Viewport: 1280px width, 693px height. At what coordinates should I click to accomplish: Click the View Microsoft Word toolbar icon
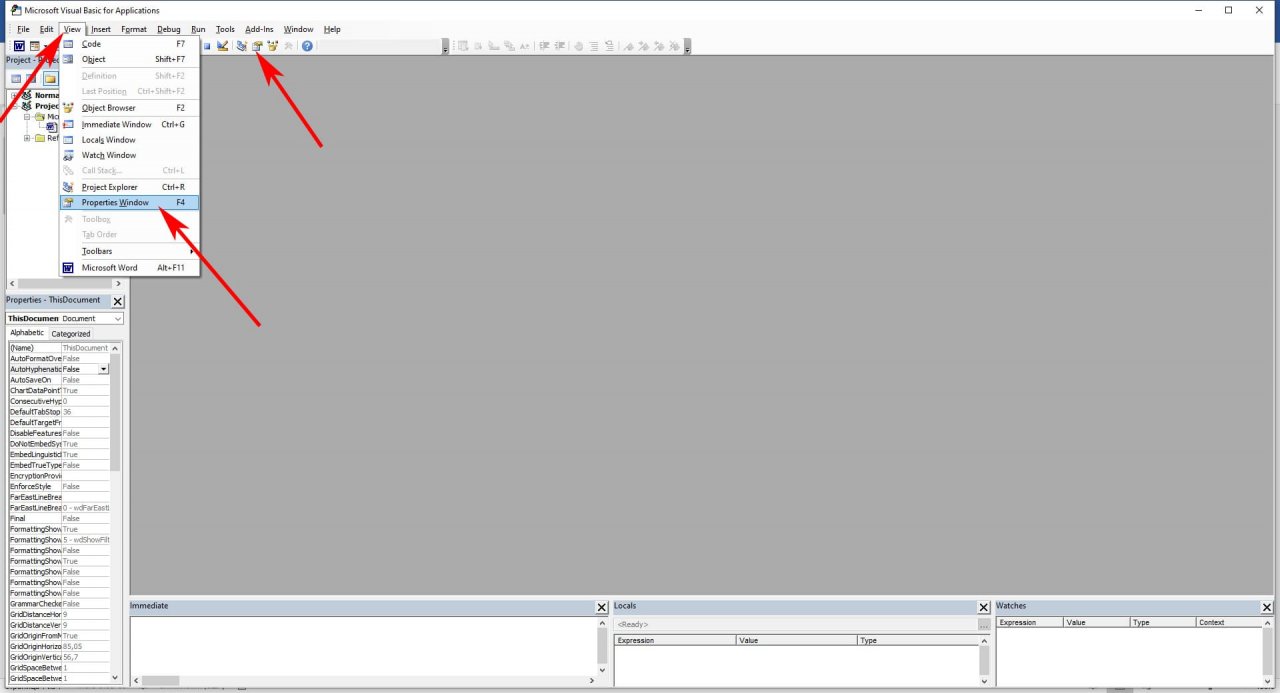point(19,46)
